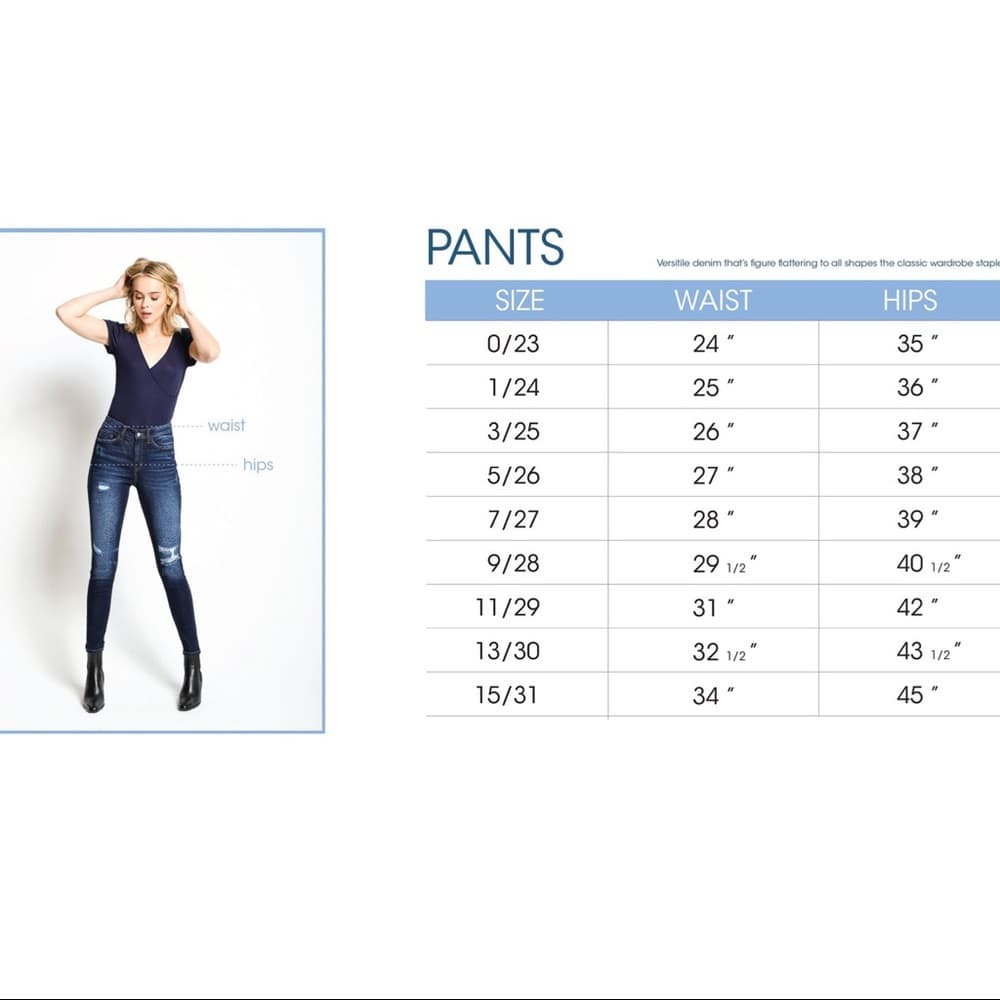The width and height of the screenshot is (1000, 1000).
Task: Click hips value 45"
Action: coord(918,695)
